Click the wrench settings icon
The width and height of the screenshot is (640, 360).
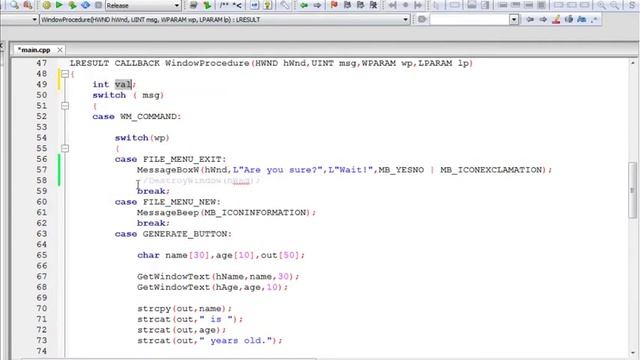click(x=284, y=5)
